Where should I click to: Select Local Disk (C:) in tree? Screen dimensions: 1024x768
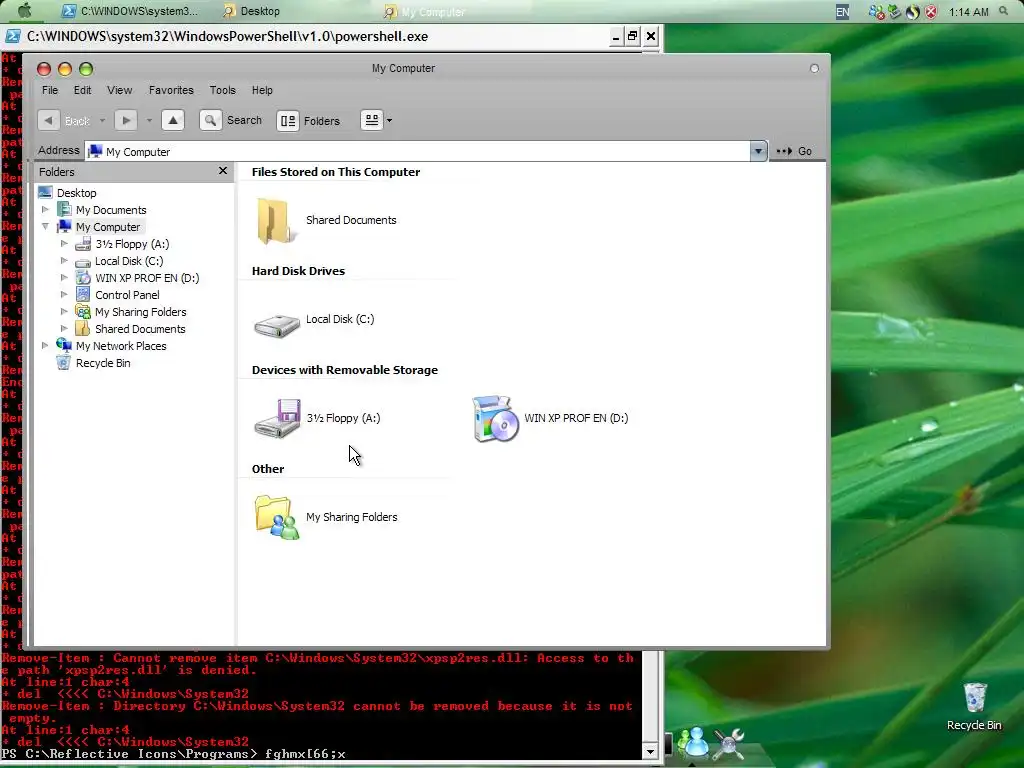point(129,261)
